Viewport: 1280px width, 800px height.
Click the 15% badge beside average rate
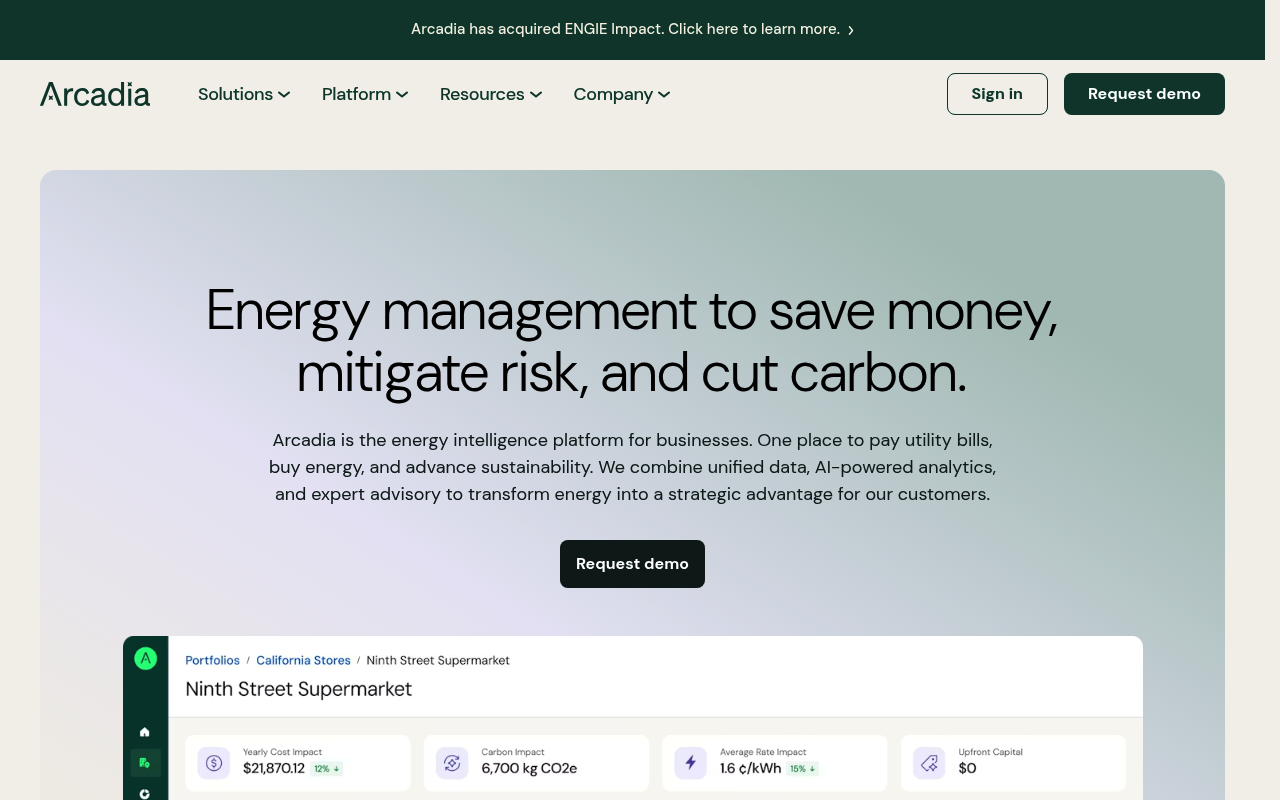802,769
